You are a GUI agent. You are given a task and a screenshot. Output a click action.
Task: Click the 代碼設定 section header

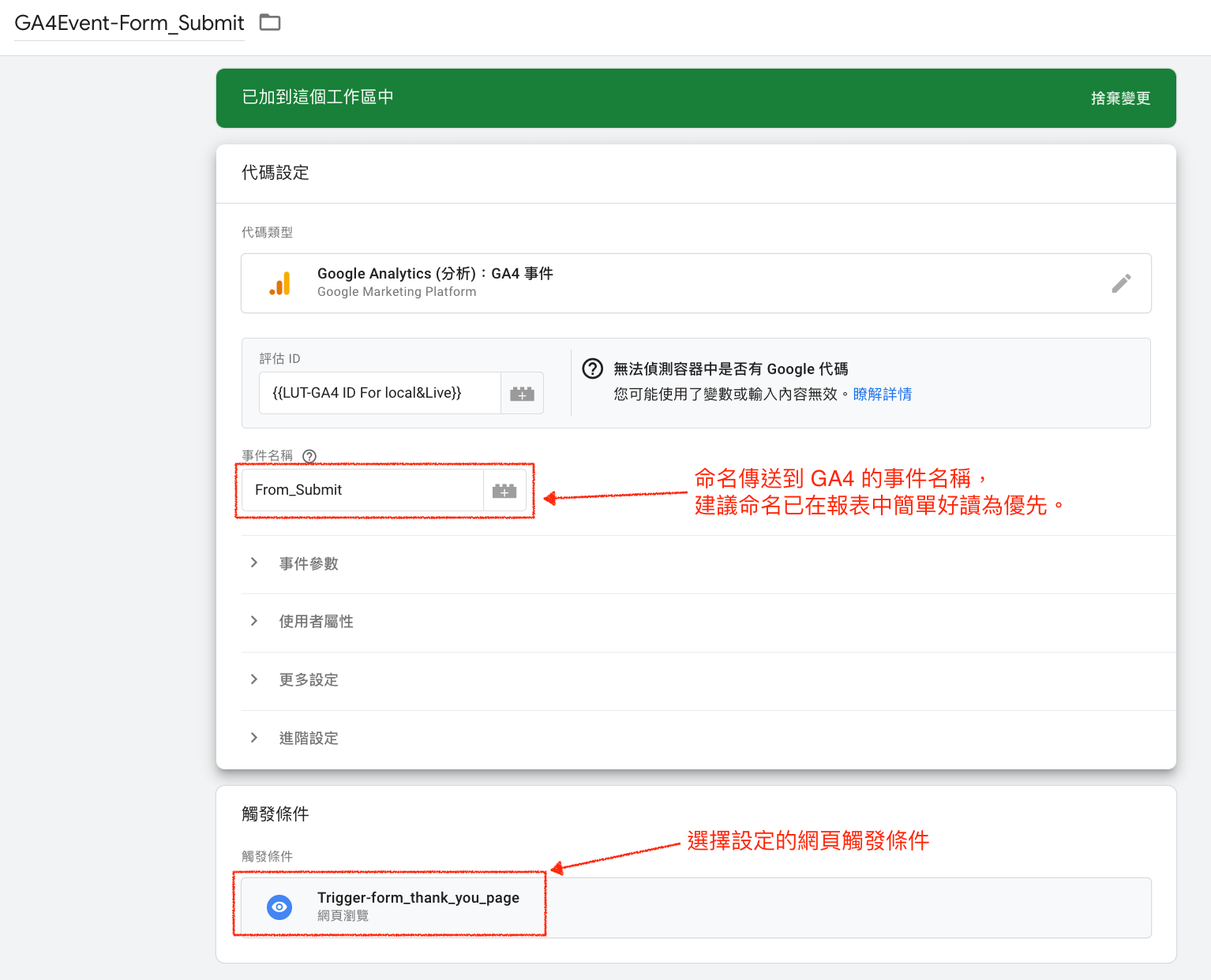[276, 173]
